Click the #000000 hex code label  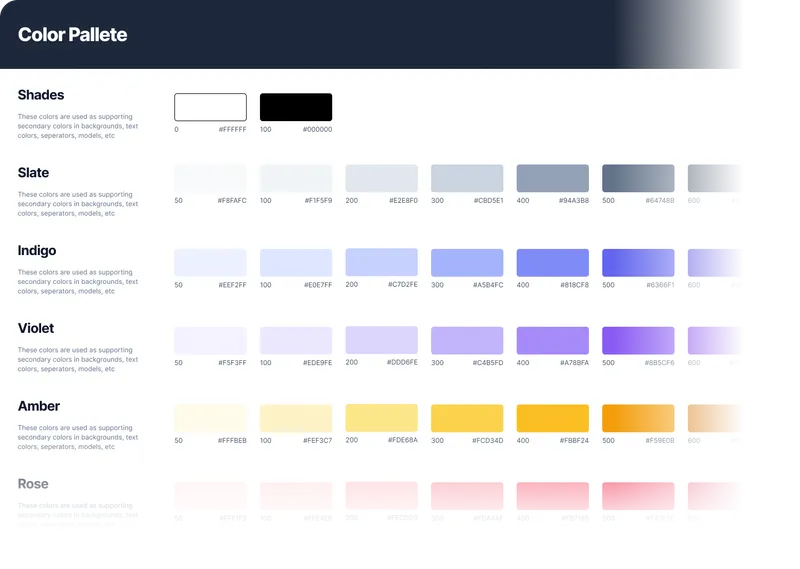[x=317, y=130]
